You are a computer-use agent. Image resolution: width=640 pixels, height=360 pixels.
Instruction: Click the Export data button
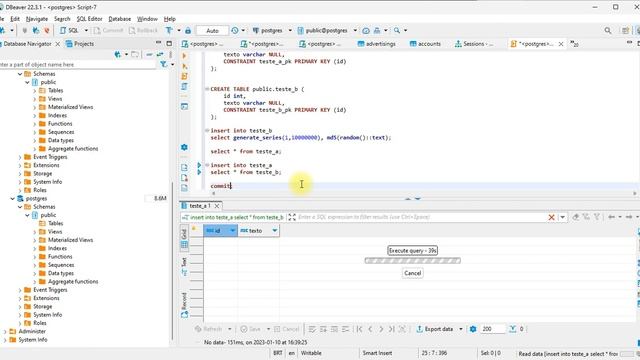tap(435, 329)
